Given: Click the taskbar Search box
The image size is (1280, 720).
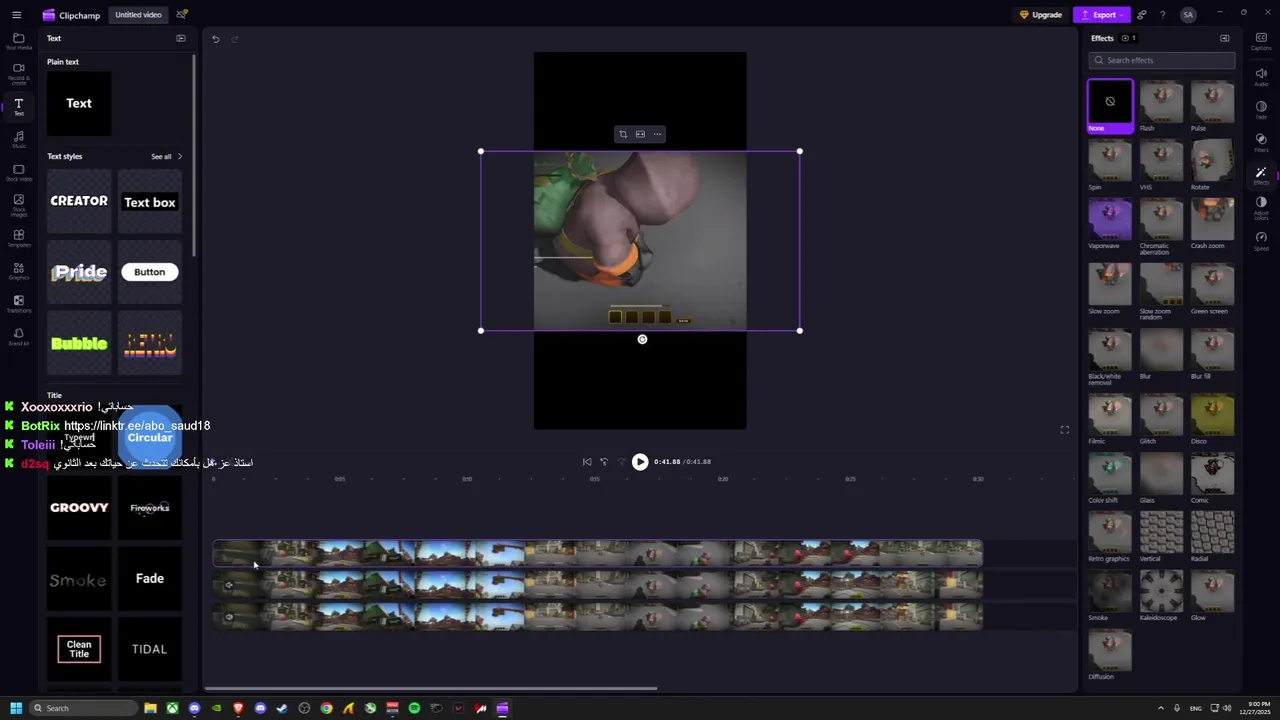Looking at the screenshot, I should tap(83, 708).
